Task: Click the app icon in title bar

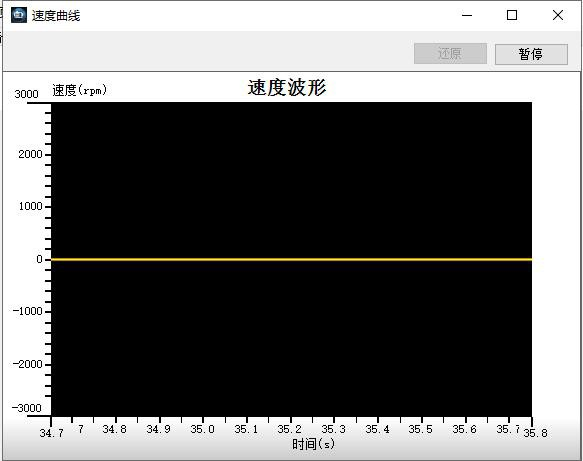Action: [19, 15]
